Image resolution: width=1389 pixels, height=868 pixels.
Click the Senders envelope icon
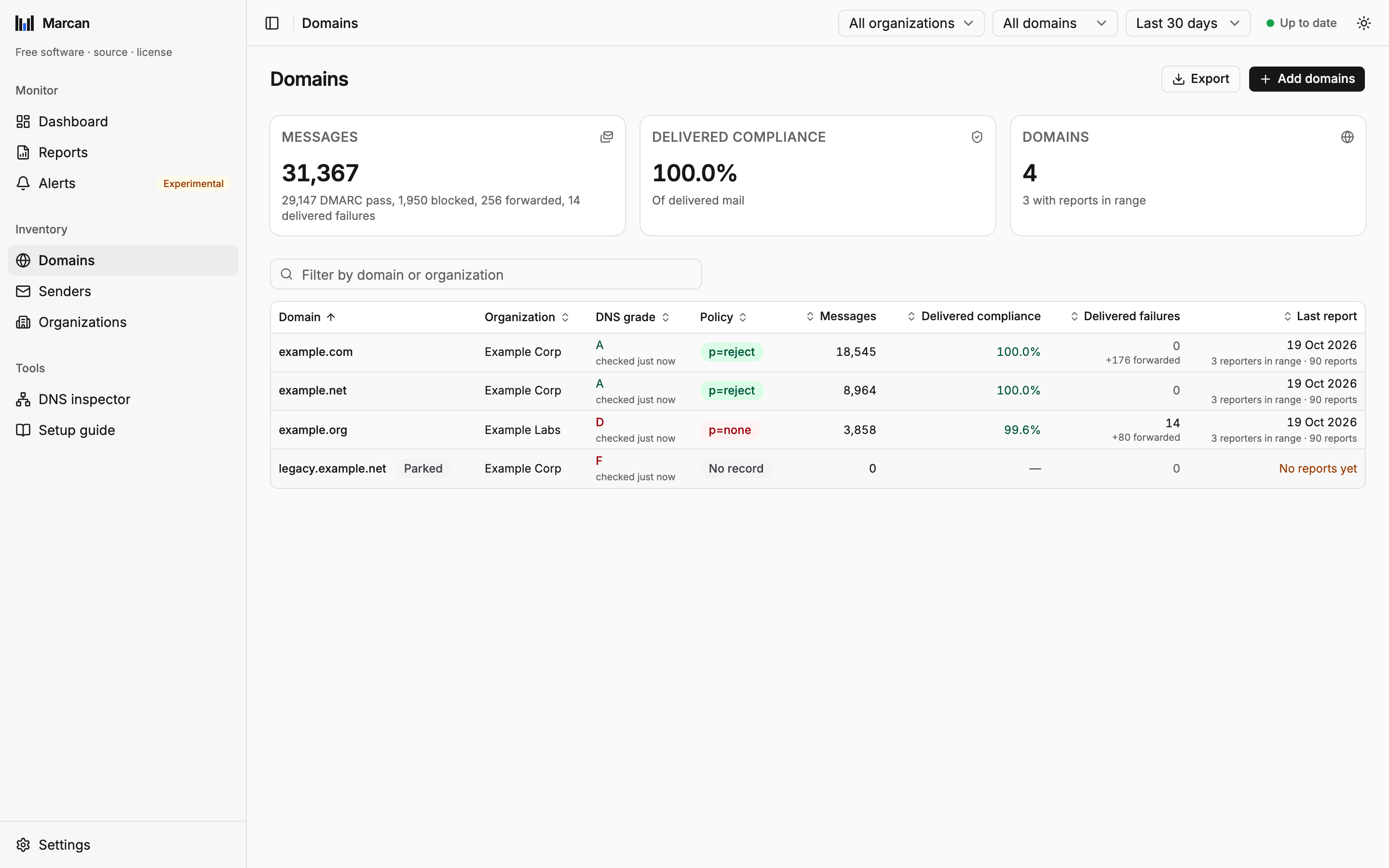click(x=23, y=291)
